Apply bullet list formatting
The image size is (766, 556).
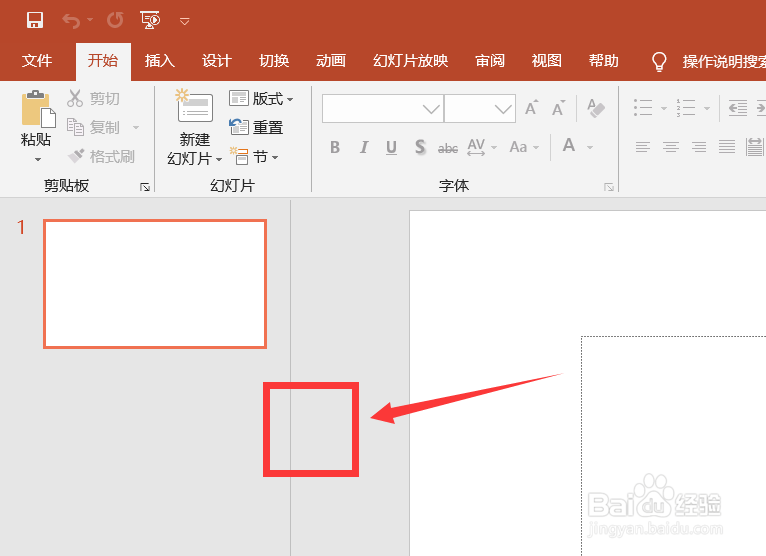pyautogui.click(x=643, y=107)
